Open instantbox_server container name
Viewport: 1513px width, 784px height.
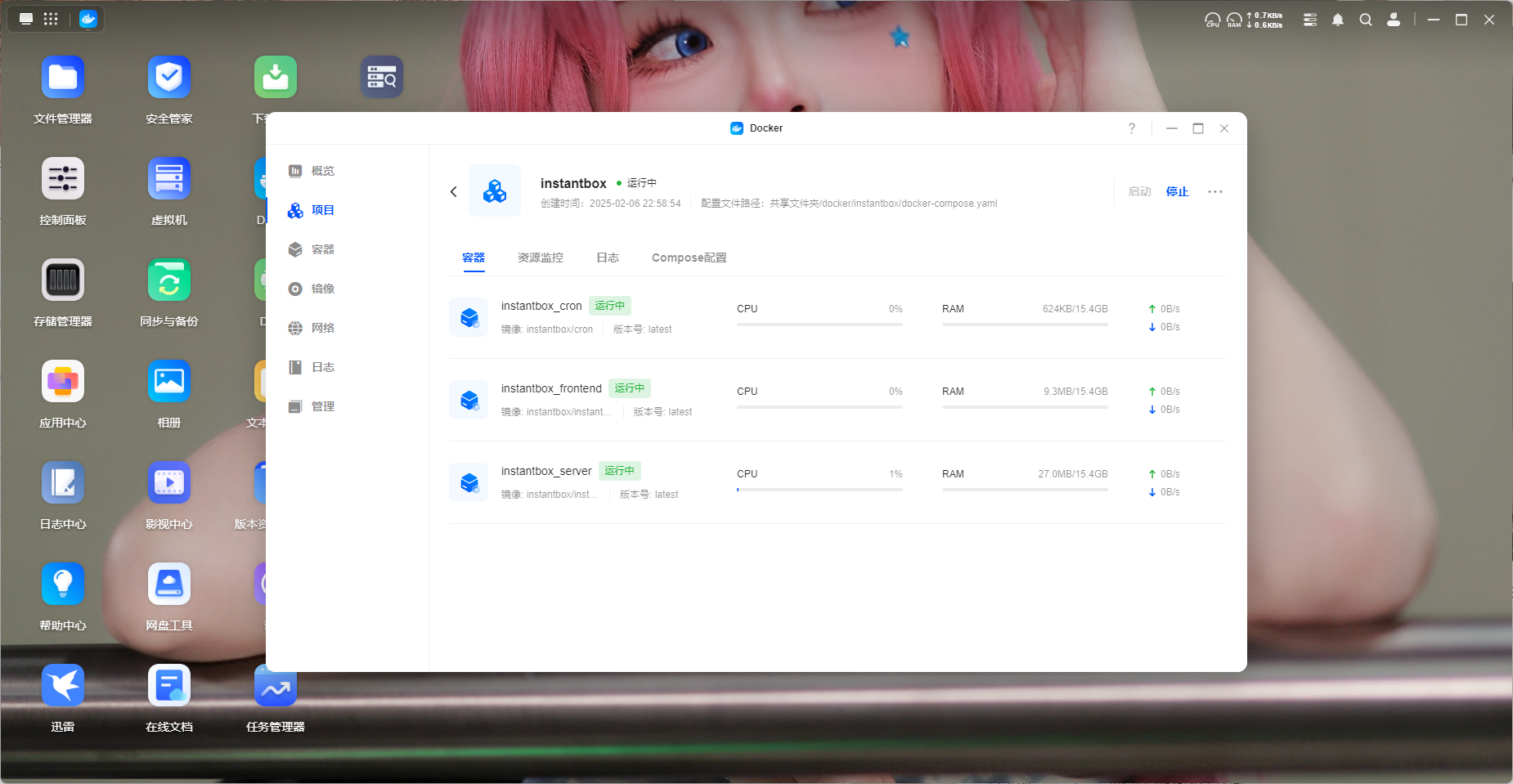tap(546, 471)
